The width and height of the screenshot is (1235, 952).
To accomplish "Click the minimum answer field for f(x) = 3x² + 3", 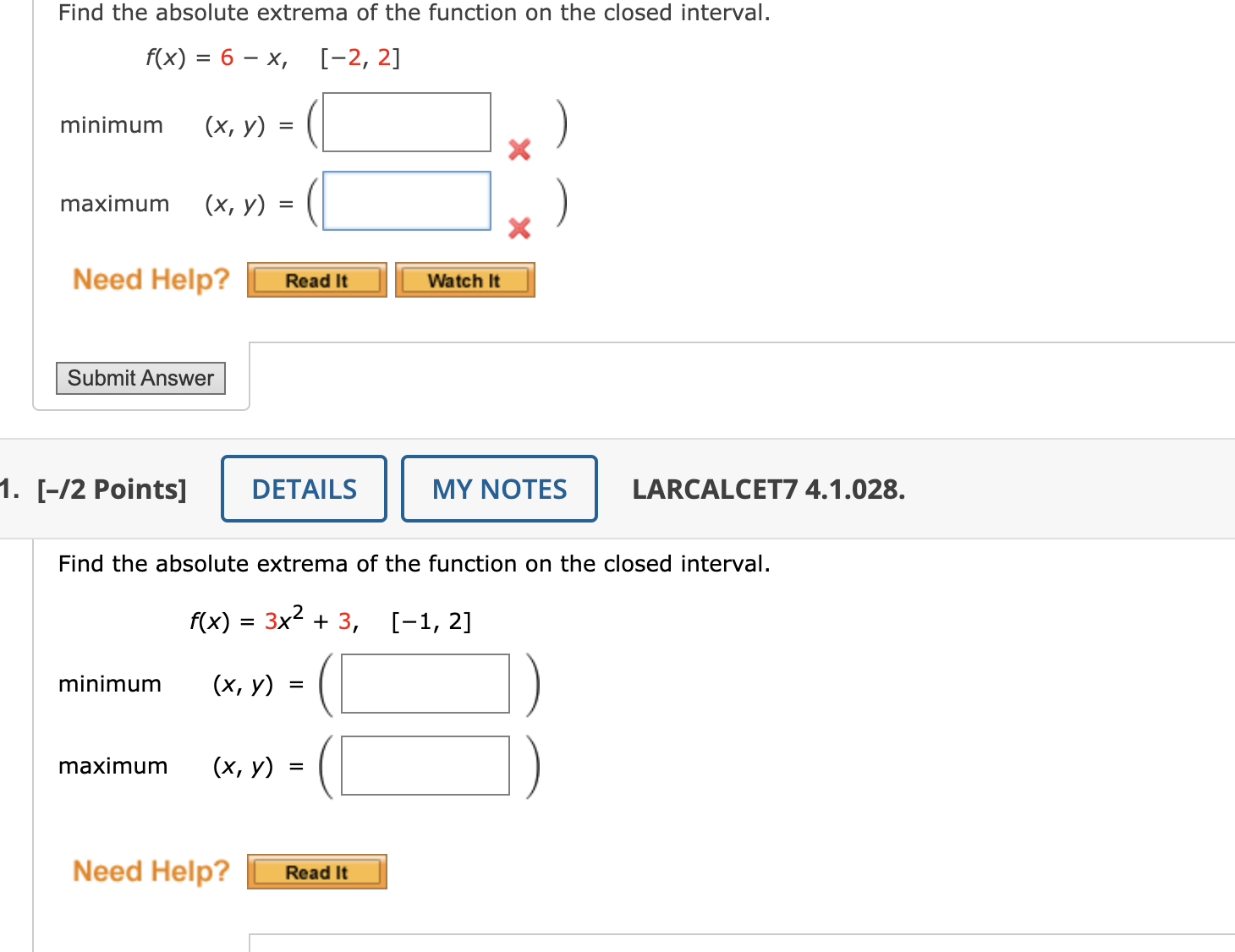I will 424,683.
